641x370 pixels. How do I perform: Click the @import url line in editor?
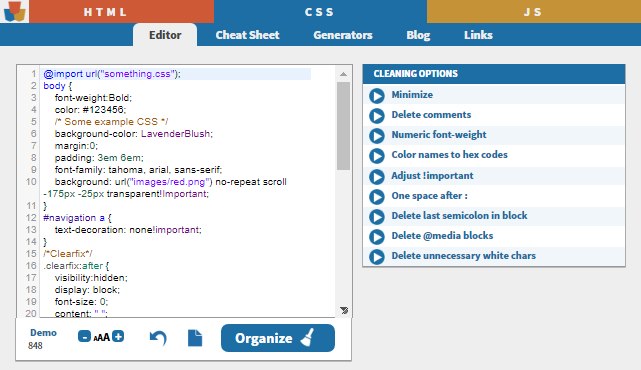(112, 74)
